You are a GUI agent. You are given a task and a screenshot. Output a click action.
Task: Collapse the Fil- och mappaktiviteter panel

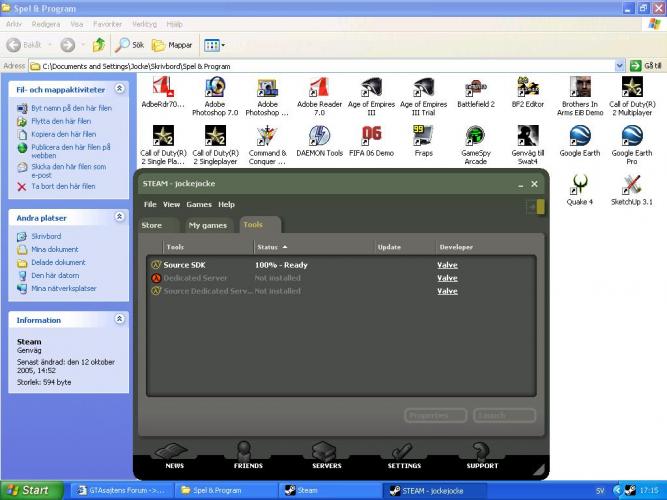pyautogui.click(x=120, y=89)
